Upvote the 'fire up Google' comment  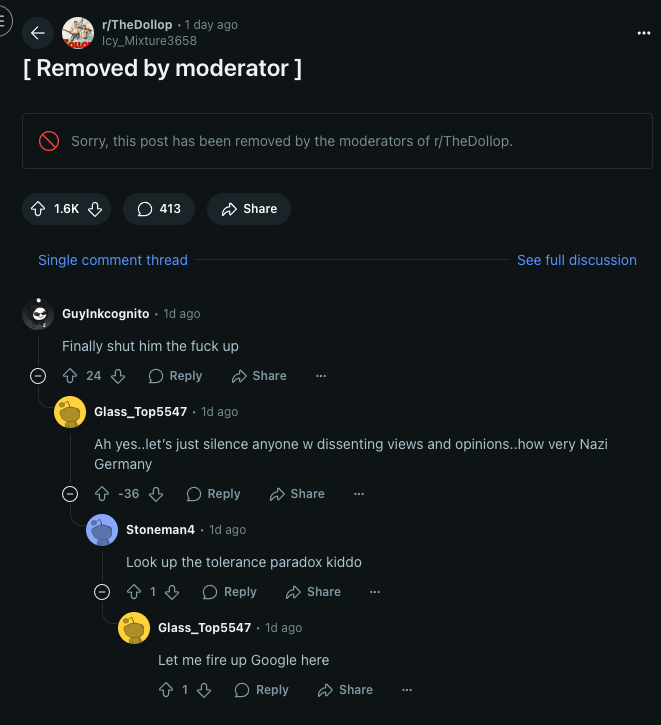(166, 690)
